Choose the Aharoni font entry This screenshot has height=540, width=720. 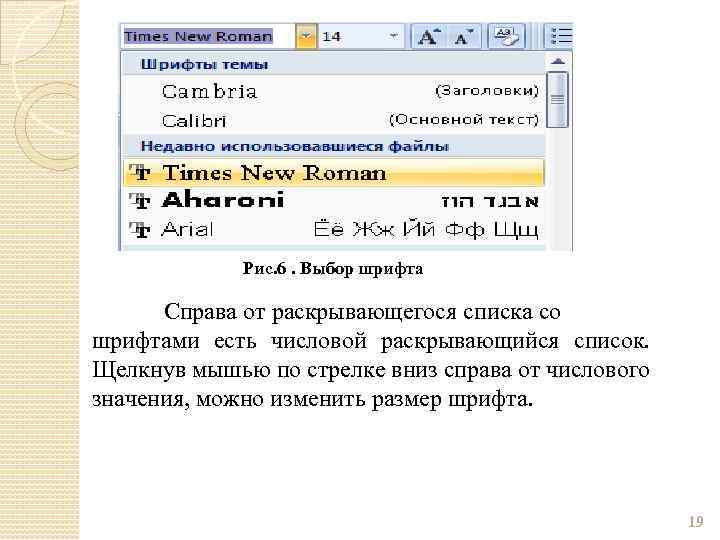click(x=334, y=201)
